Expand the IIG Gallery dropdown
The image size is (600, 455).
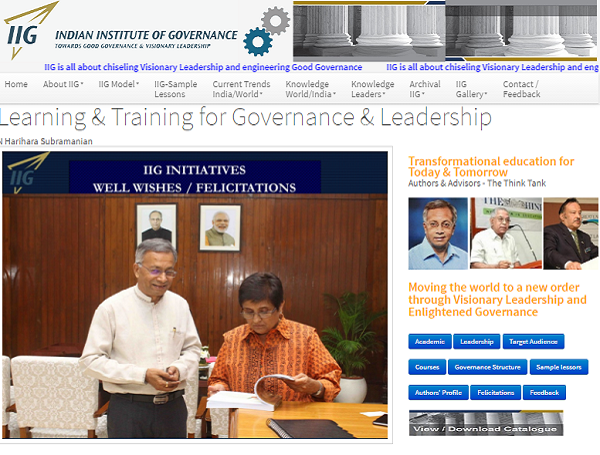pyautogui.click(x=471, y=89)
